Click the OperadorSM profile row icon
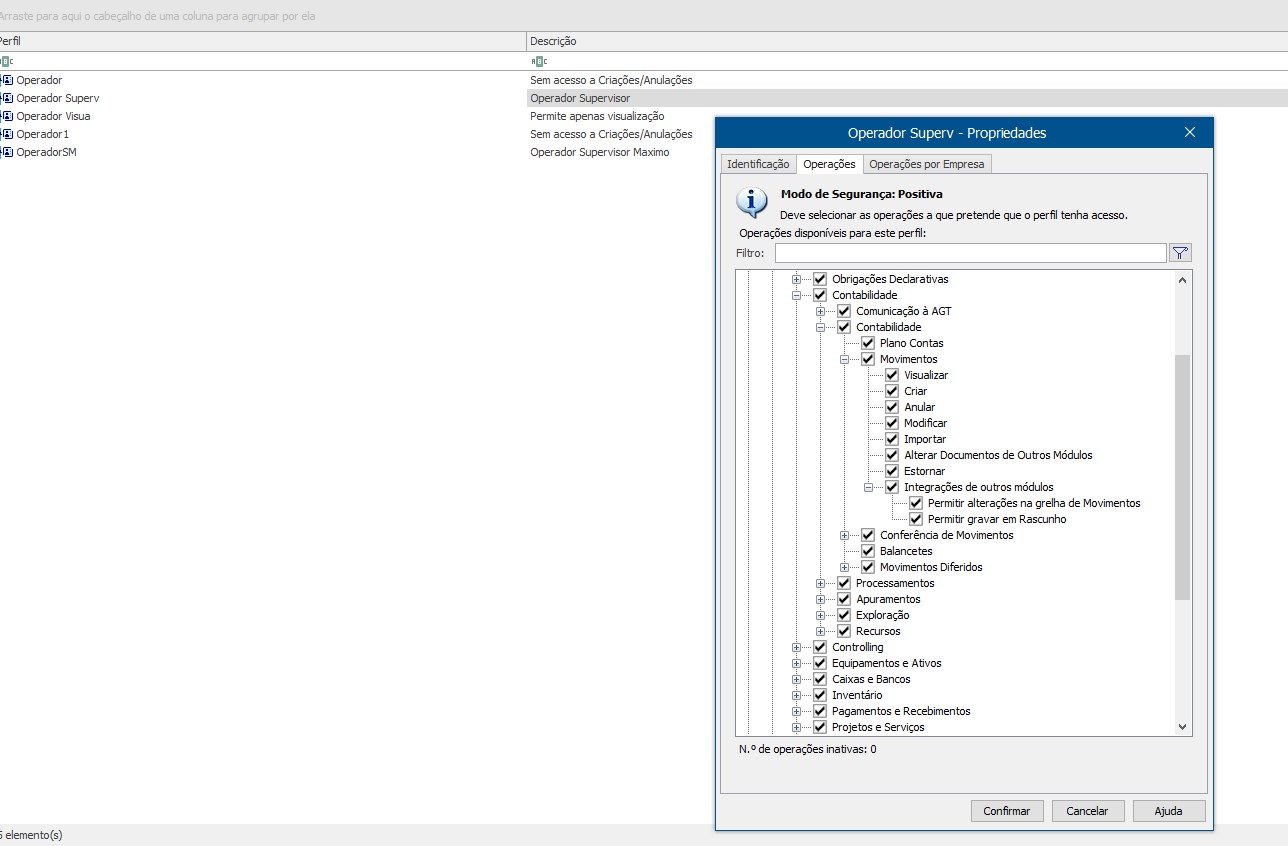The width and height of the screenshot is (1288, 846). [x=6, y=152]
